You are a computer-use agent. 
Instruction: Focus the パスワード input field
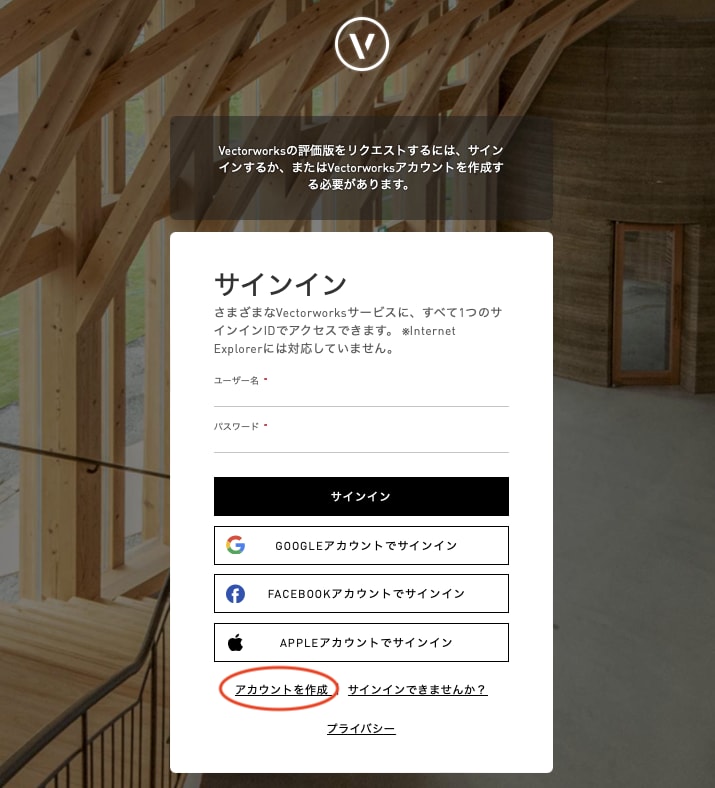click(361, 443)
